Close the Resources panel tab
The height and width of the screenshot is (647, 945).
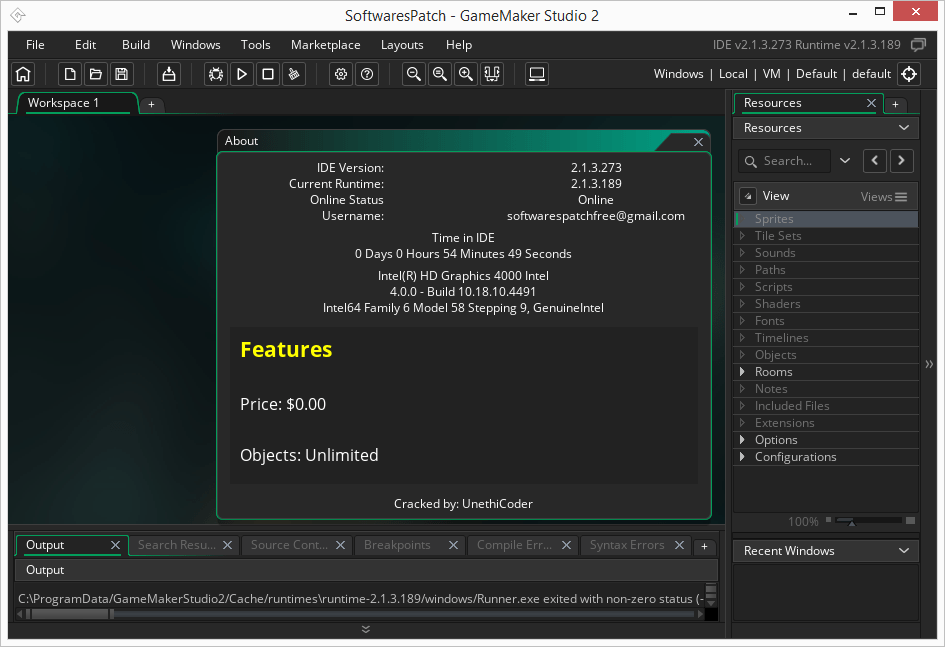coord(871,103)
